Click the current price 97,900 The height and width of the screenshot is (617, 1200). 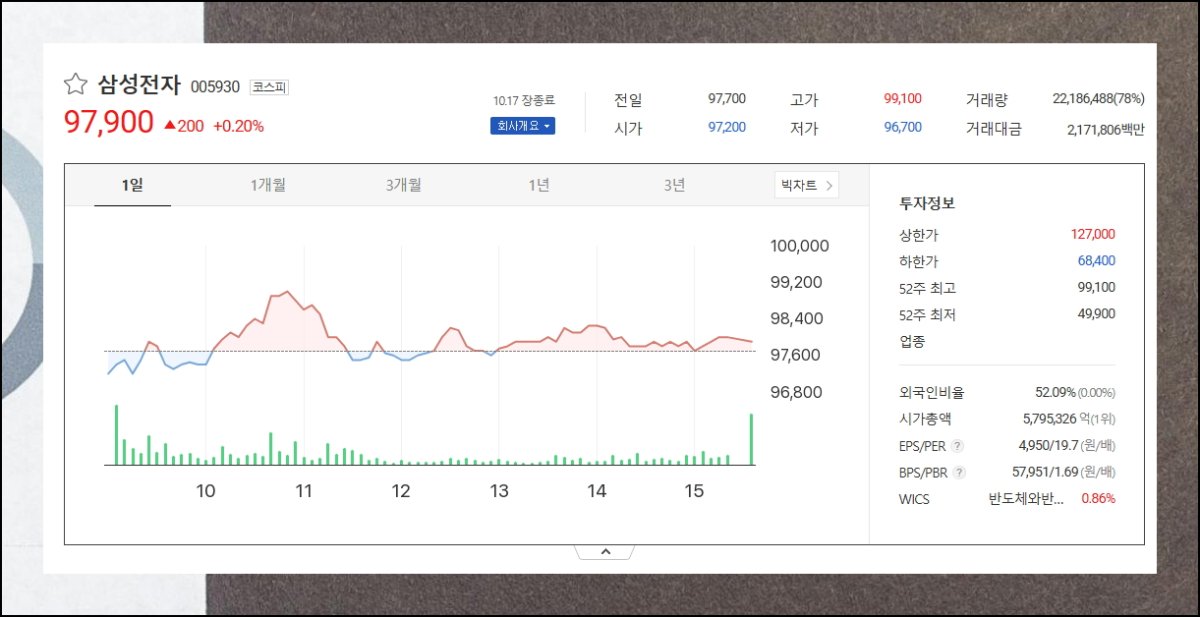(x=109, y=123)
